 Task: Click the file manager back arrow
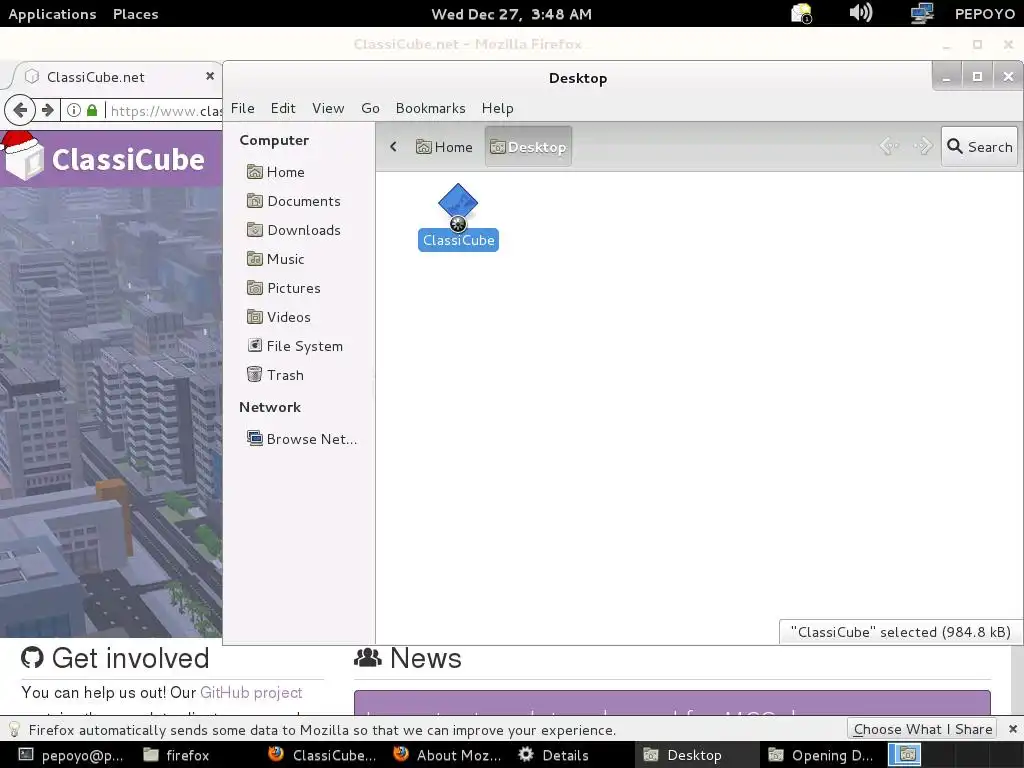(x=889, y=146)
